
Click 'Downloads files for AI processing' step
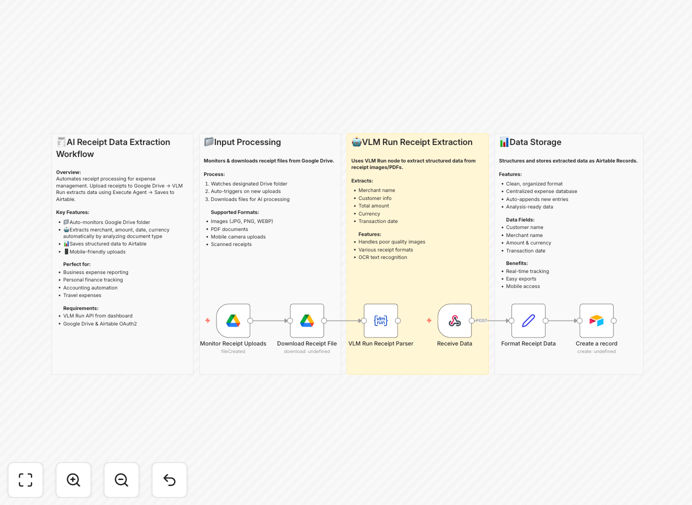click(x=250, y=200)
